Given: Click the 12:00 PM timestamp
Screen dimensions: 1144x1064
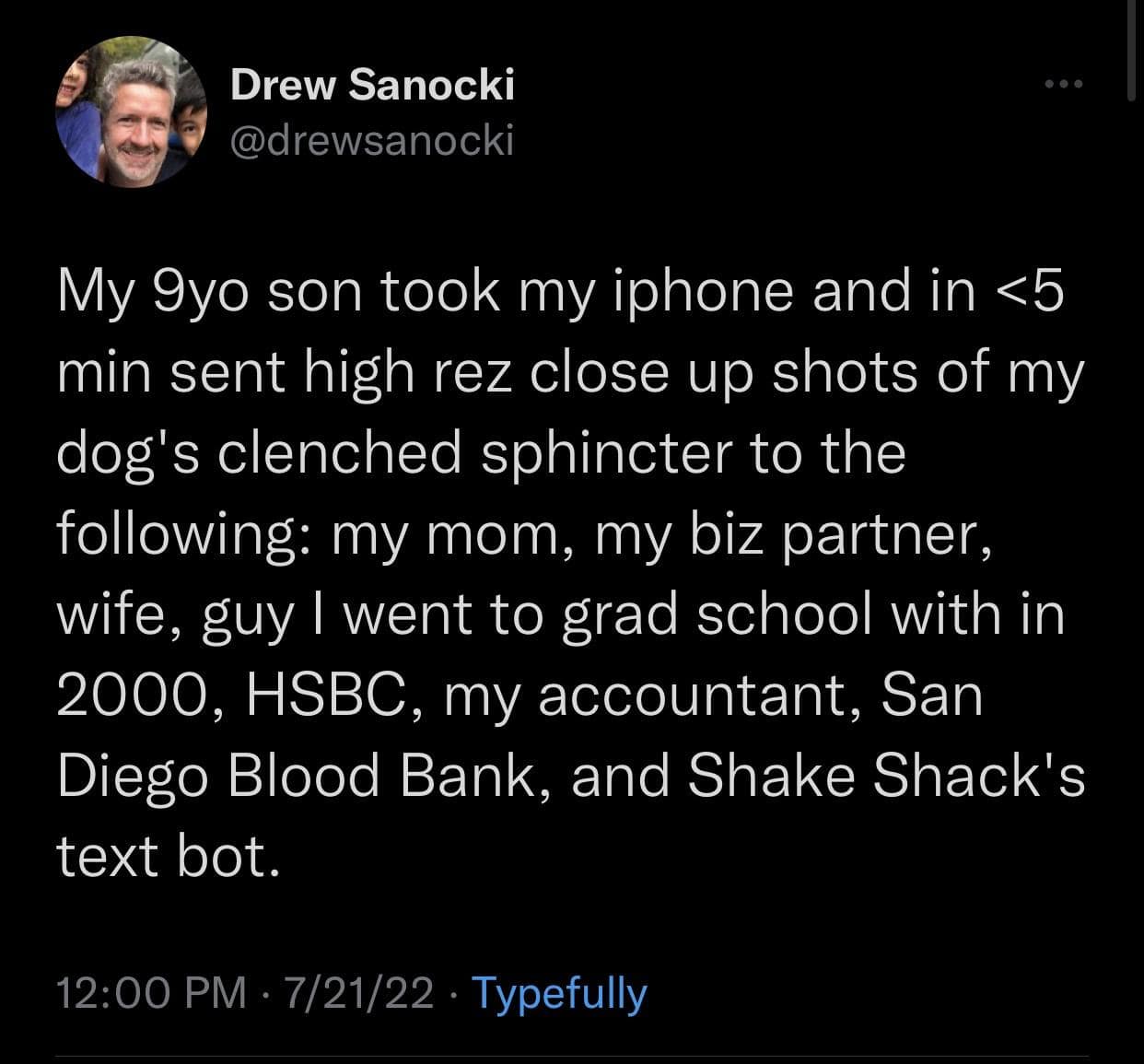Looking at the screenshot, I should coord(151,994).
